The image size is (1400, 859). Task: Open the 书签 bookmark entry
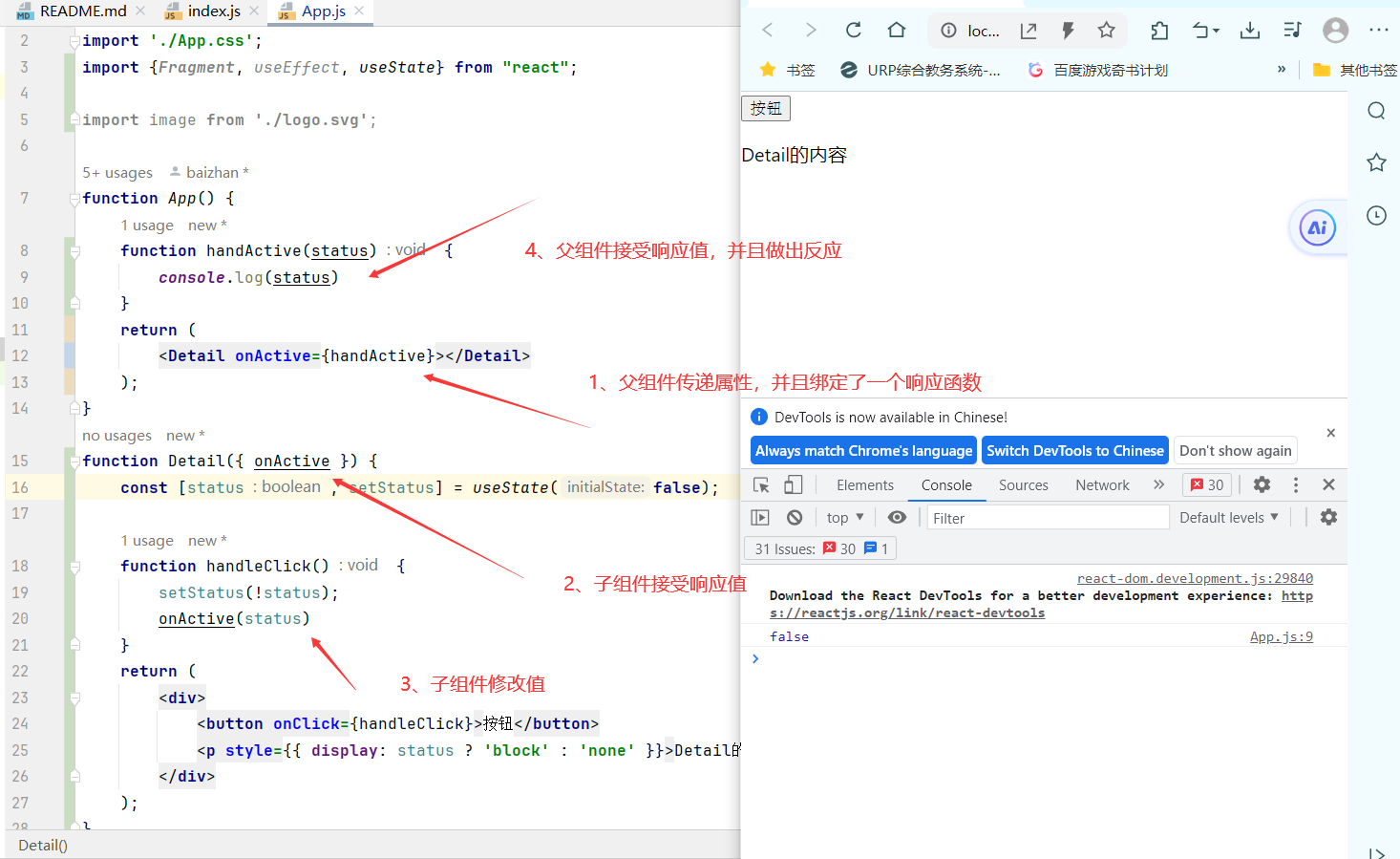pos(787,70)
